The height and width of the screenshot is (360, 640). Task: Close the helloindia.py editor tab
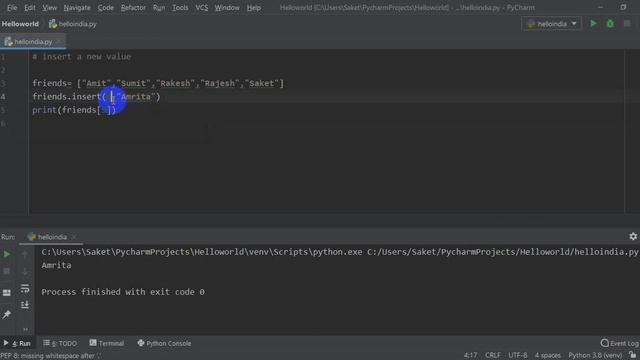tap(59, 42)
